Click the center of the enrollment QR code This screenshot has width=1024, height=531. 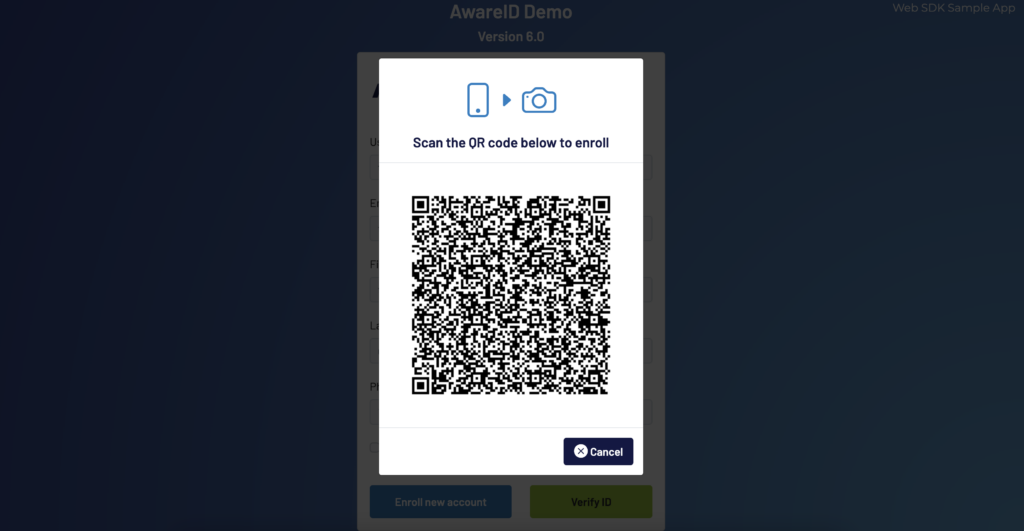point(511,295)
